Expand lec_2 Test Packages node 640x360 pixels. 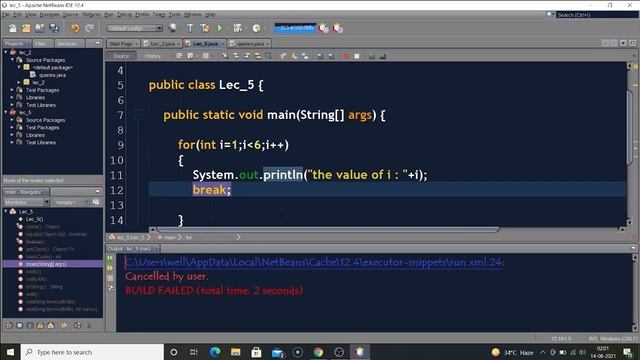pyautogui.click(x=12, y=90)
